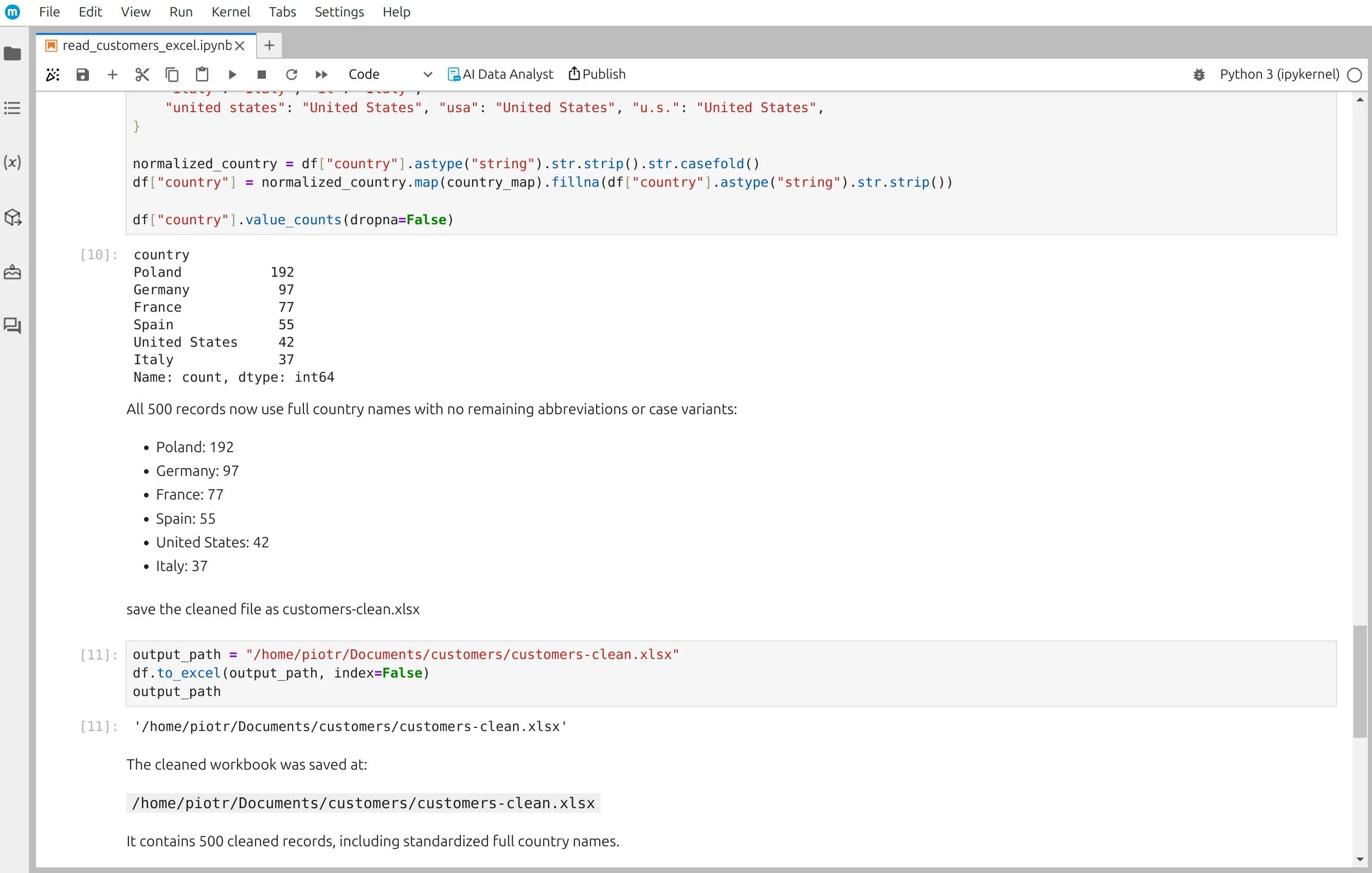Click 'save the cleaned file as customers-clean.xlsx' text
Screen dimensions: 1372x873
pos(273,609)
